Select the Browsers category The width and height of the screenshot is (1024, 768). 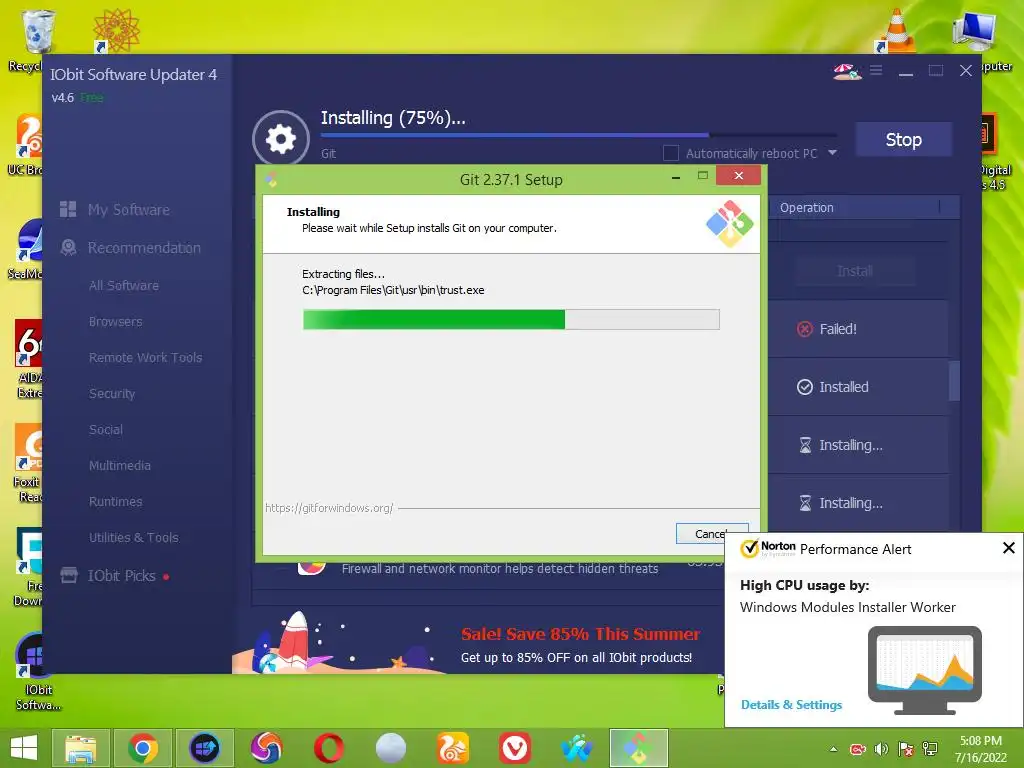click(x=115, y=321)
